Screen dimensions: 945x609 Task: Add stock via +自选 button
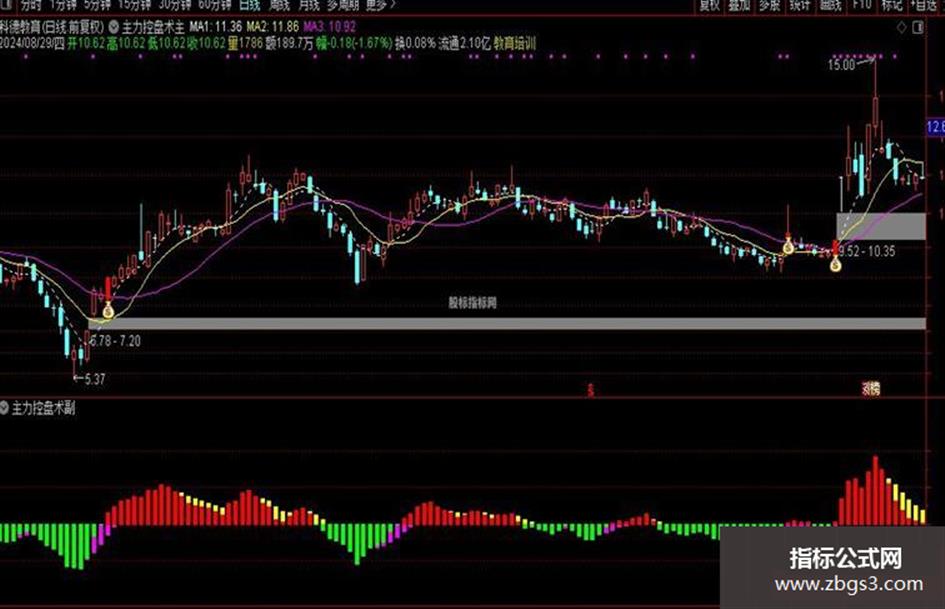click(x=924, y=5)
